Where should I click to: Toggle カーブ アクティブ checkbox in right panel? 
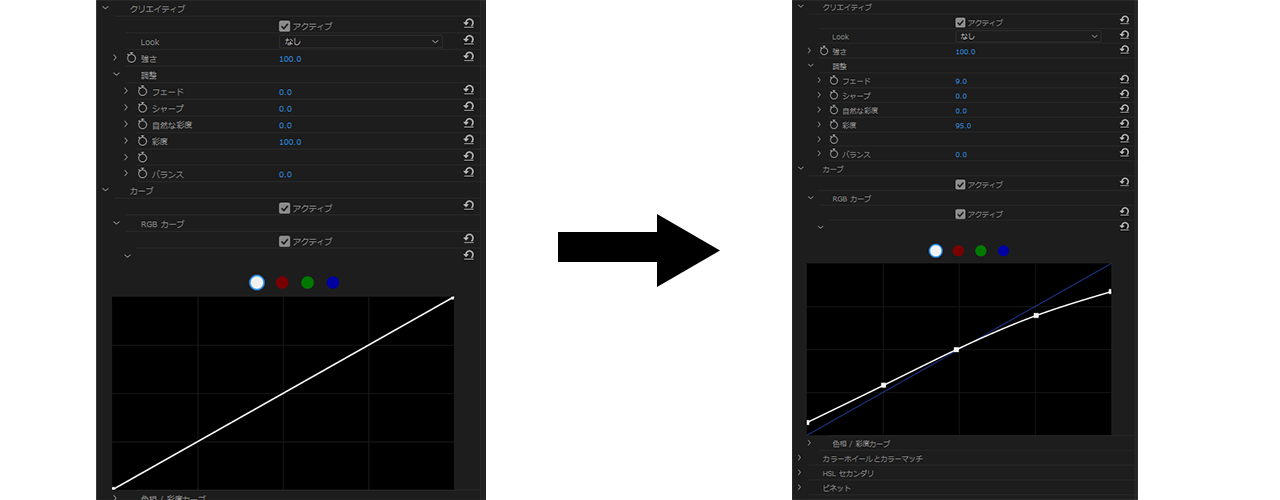coord(961,184)
